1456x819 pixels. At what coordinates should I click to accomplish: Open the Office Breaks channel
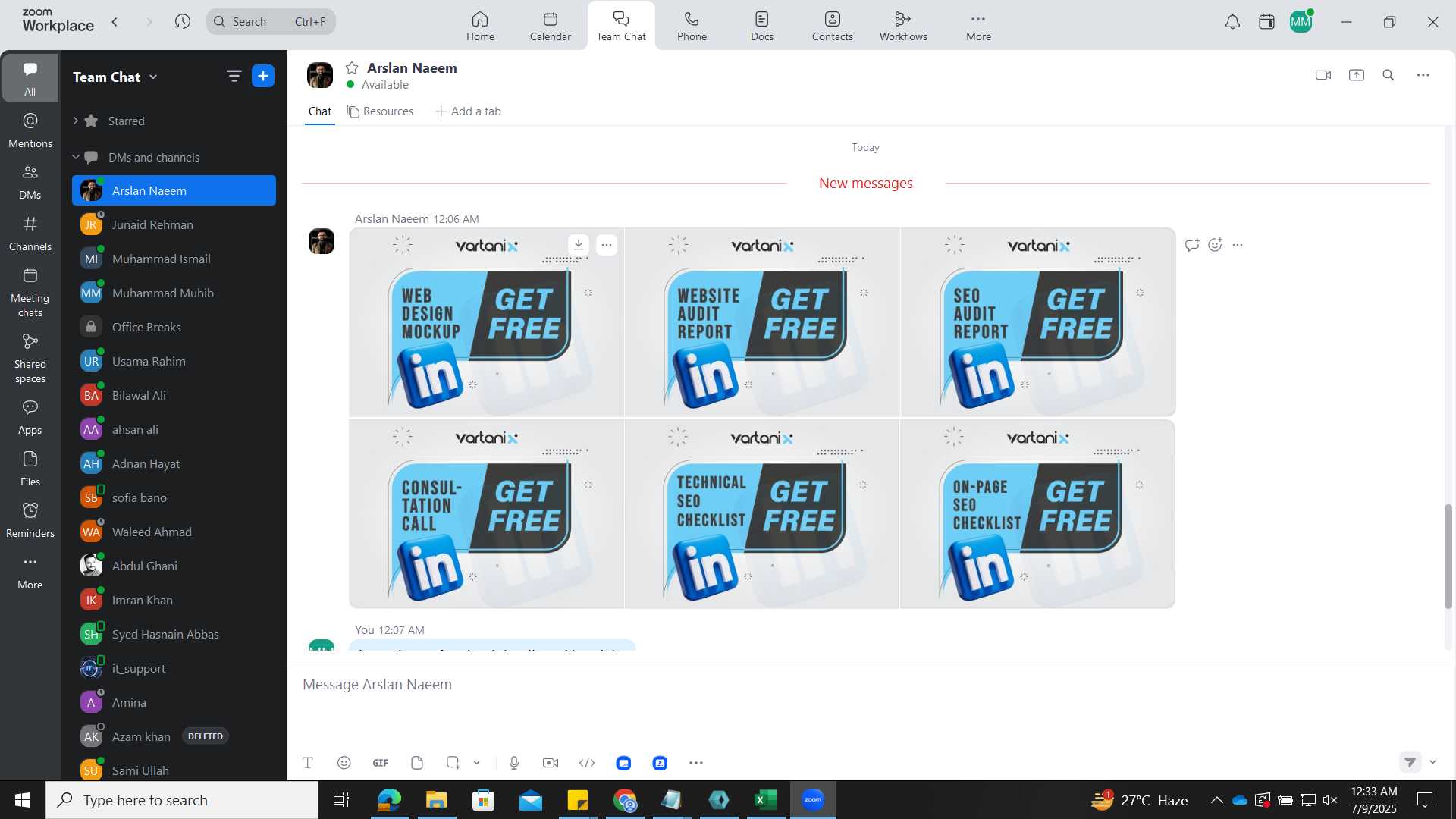tap(174, 327)
